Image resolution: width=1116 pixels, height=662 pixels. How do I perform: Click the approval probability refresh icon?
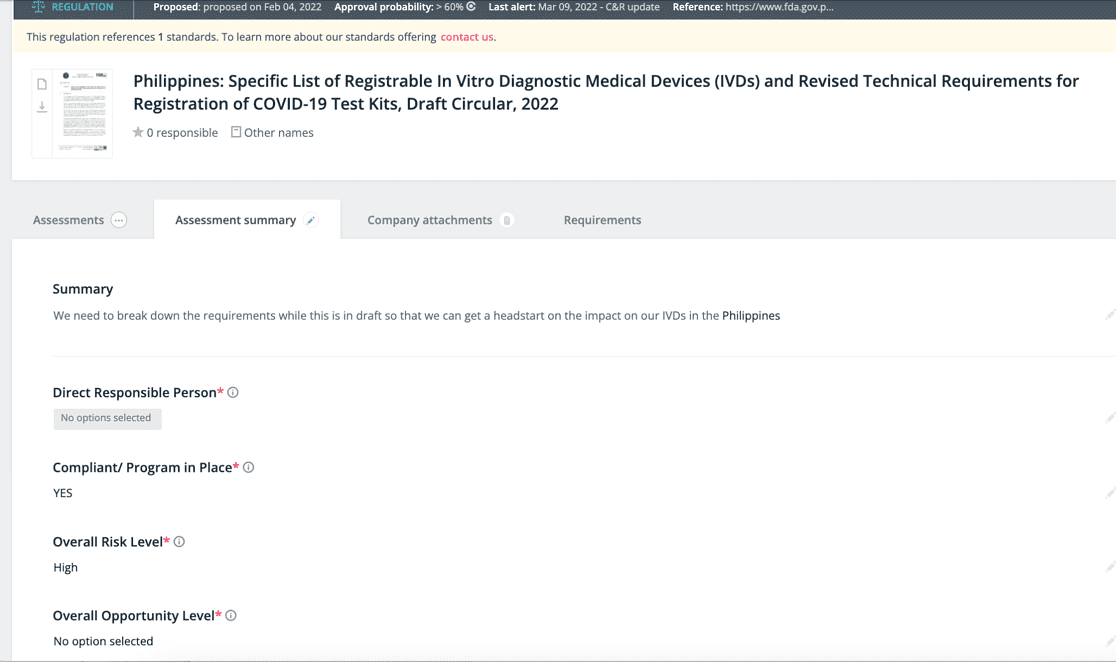[471, 7]
